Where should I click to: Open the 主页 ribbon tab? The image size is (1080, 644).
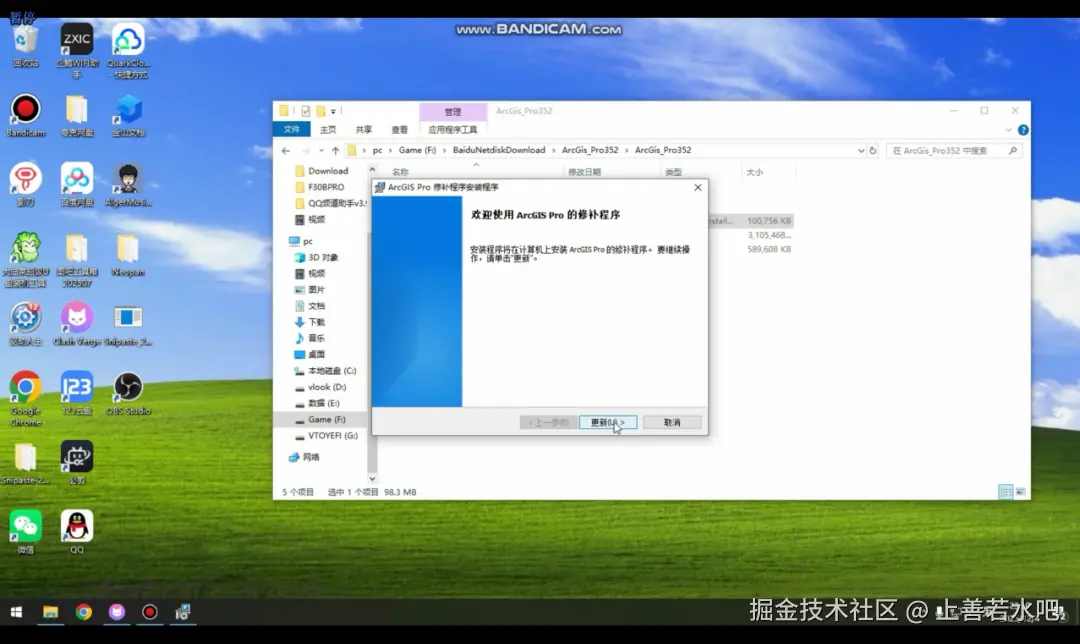327,129
